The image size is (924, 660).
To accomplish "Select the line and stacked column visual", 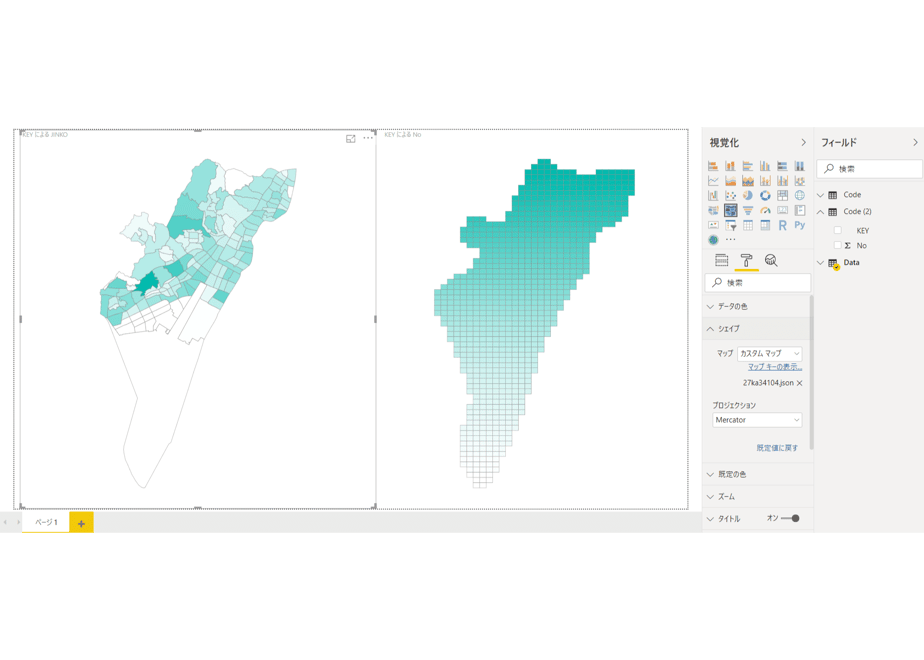I will click(765, 181).
